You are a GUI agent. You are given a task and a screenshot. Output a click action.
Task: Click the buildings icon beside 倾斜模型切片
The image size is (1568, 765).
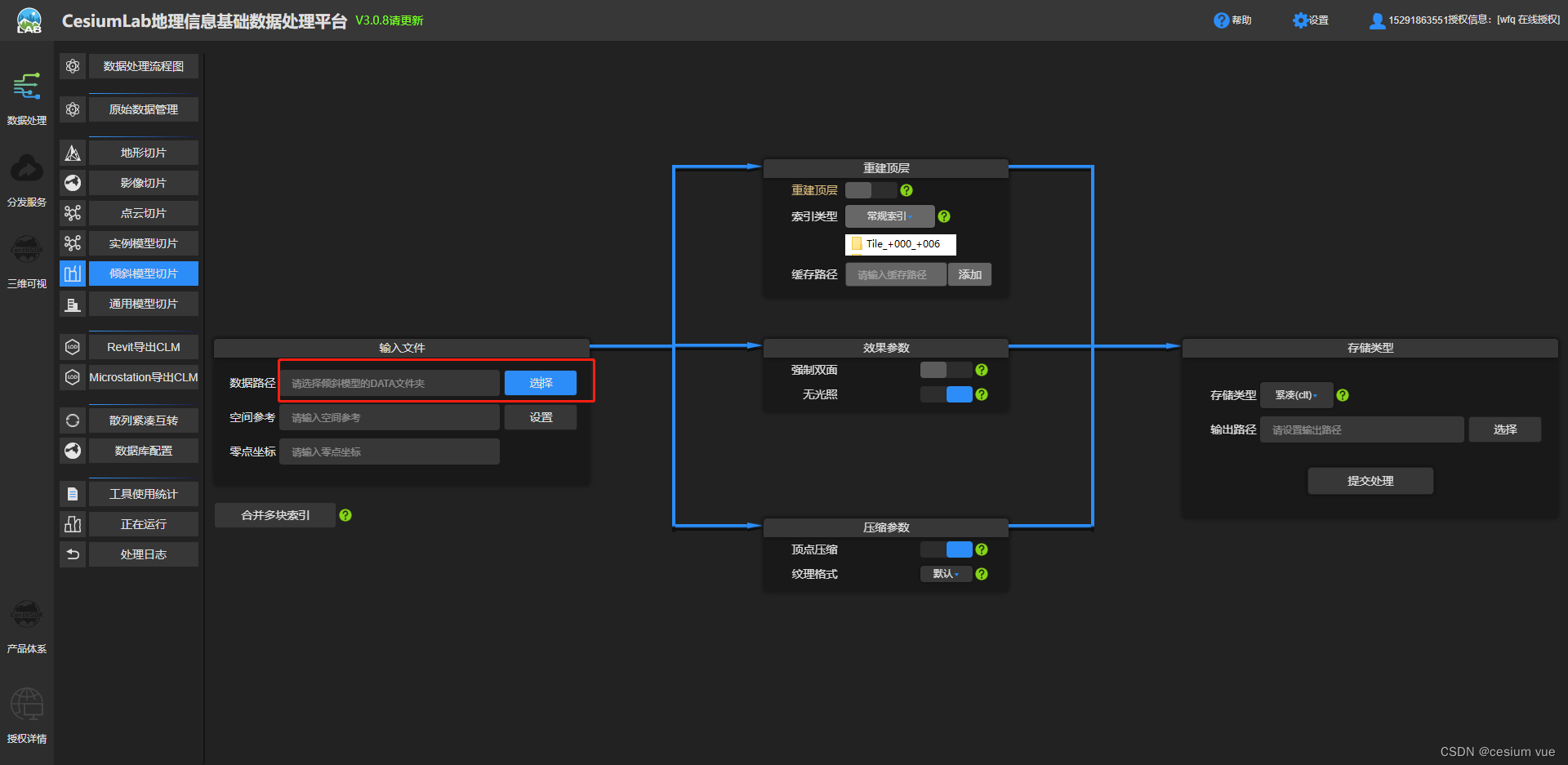[x=73, y=274]
